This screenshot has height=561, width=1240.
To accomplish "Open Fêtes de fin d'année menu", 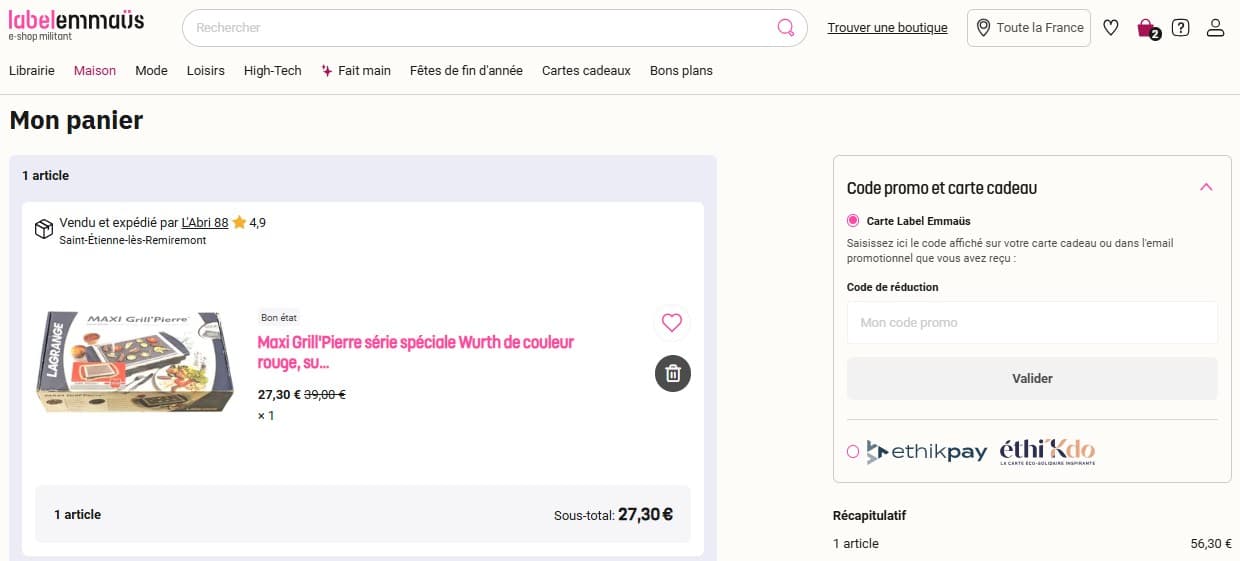I will click(466, 71).
